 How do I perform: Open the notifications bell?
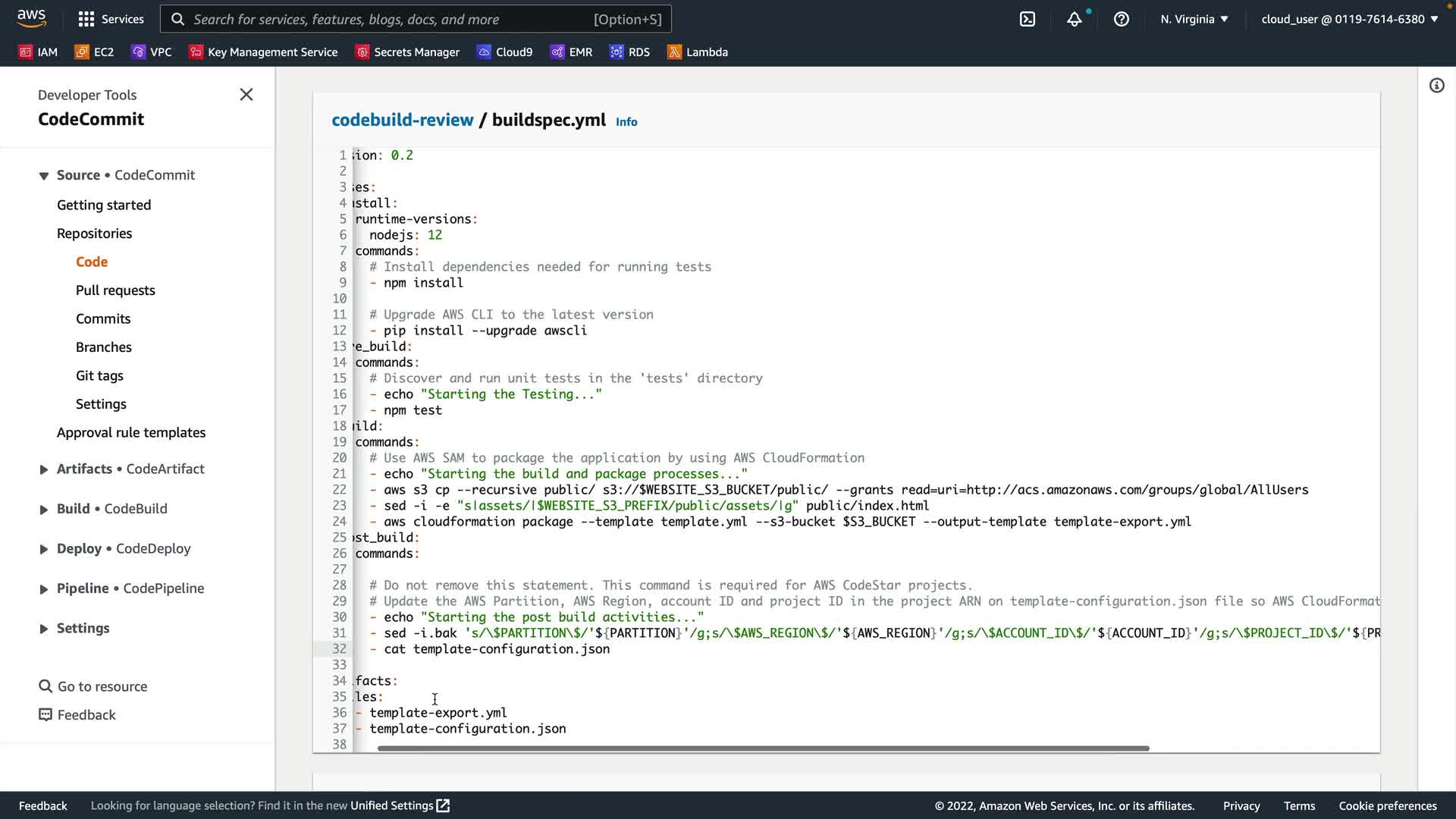click(x=1074, y=19)
